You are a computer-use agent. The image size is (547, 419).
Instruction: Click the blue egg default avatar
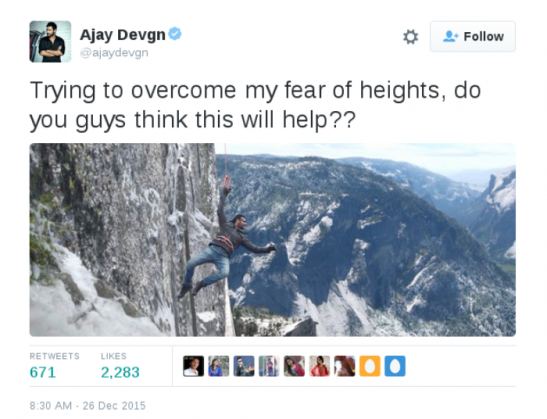click(x=395, y=366)
